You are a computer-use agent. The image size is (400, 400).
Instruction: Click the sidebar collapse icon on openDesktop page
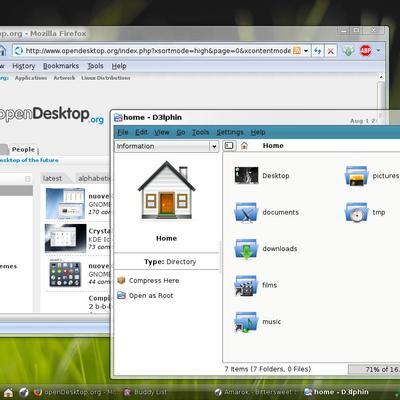pyautogui.click(x=28, y=179)
